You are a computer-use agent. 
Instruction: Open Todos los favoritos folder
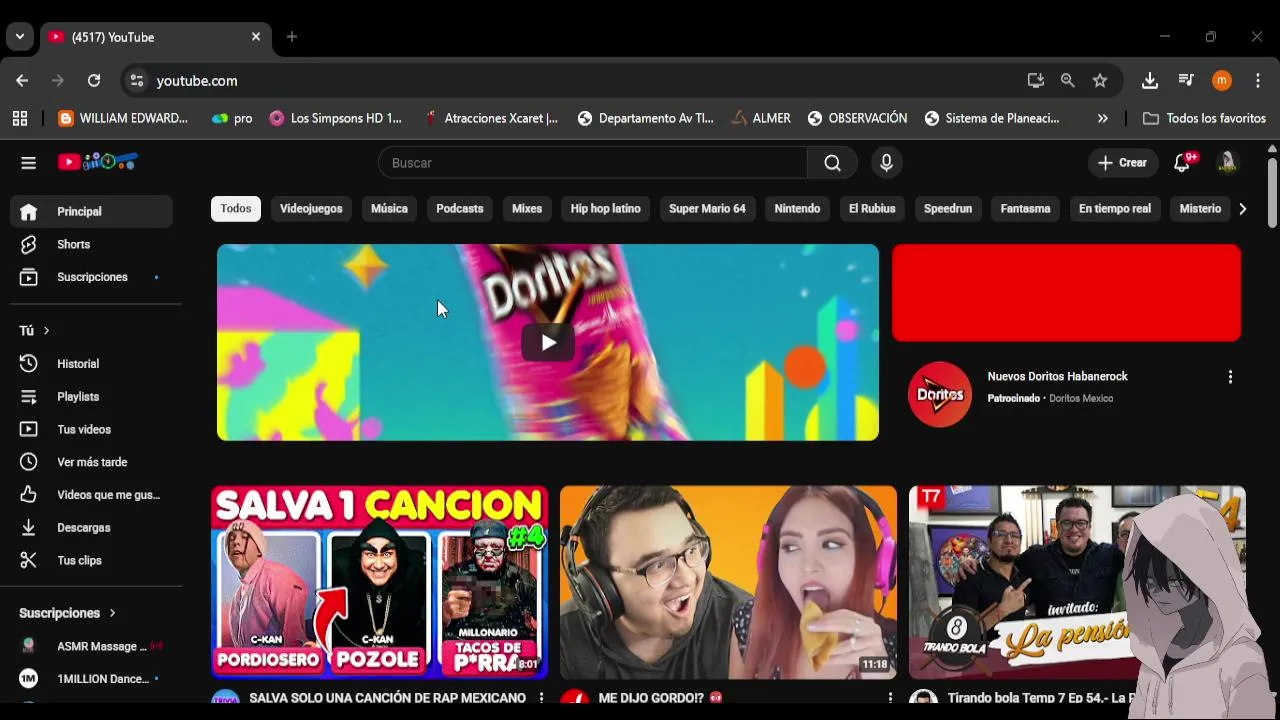pos(1205,118)
